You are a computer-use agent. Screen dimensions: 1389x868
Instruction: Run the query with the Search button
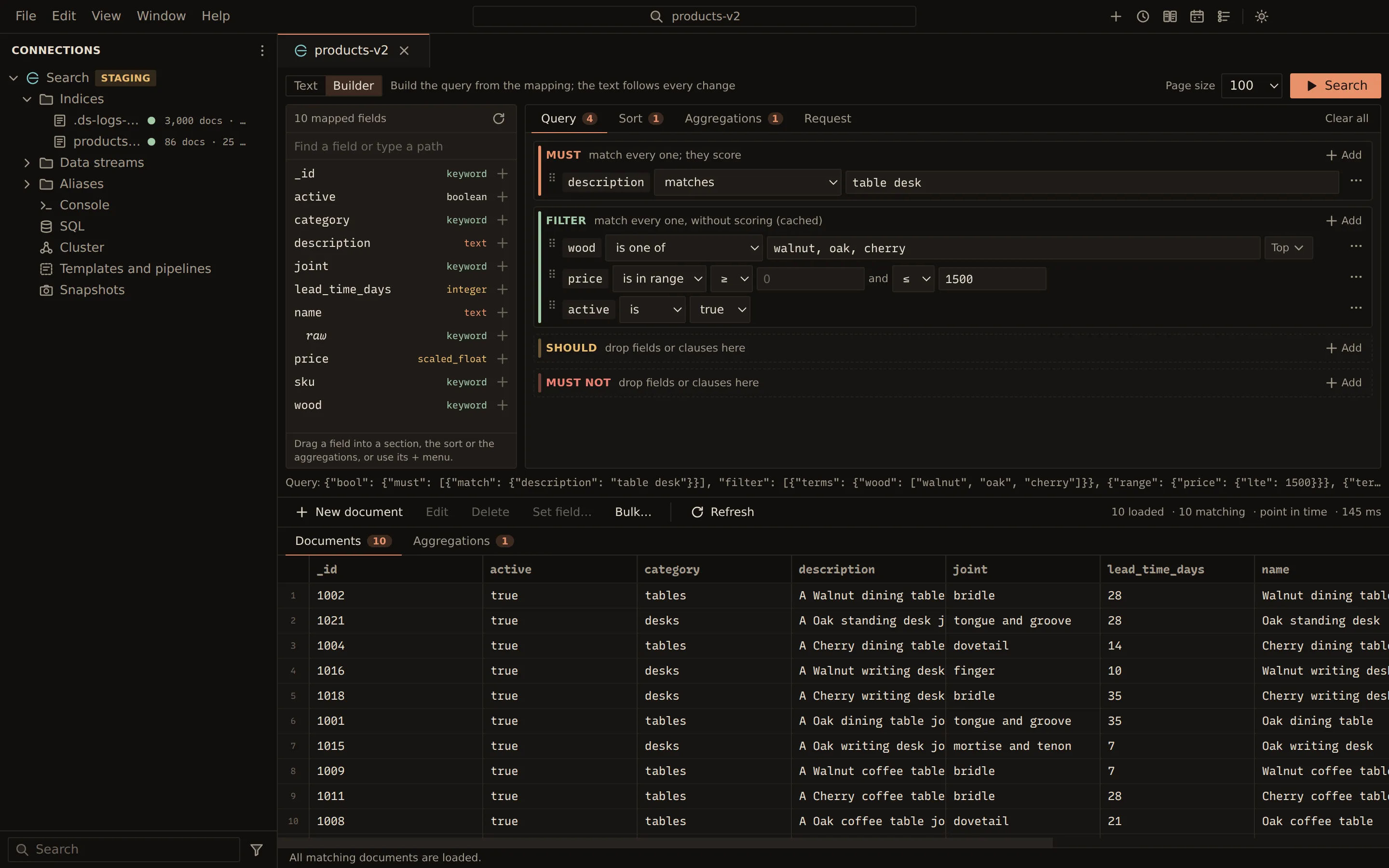pos(1335,85)
